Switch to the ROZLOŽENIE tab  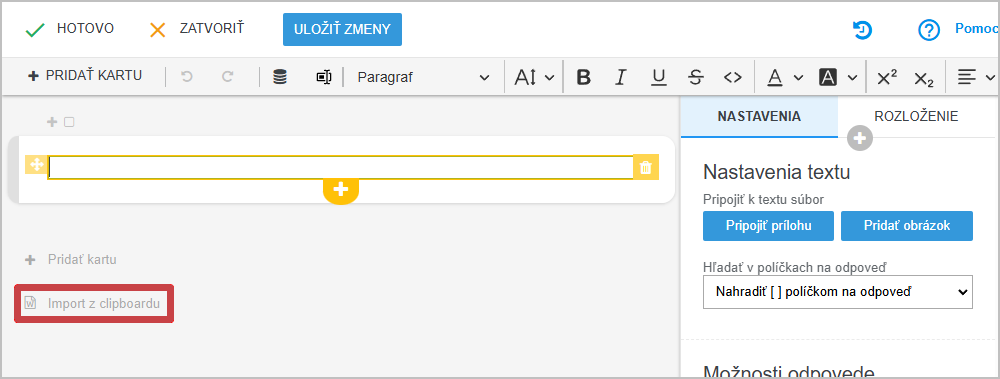pos(916,116)
